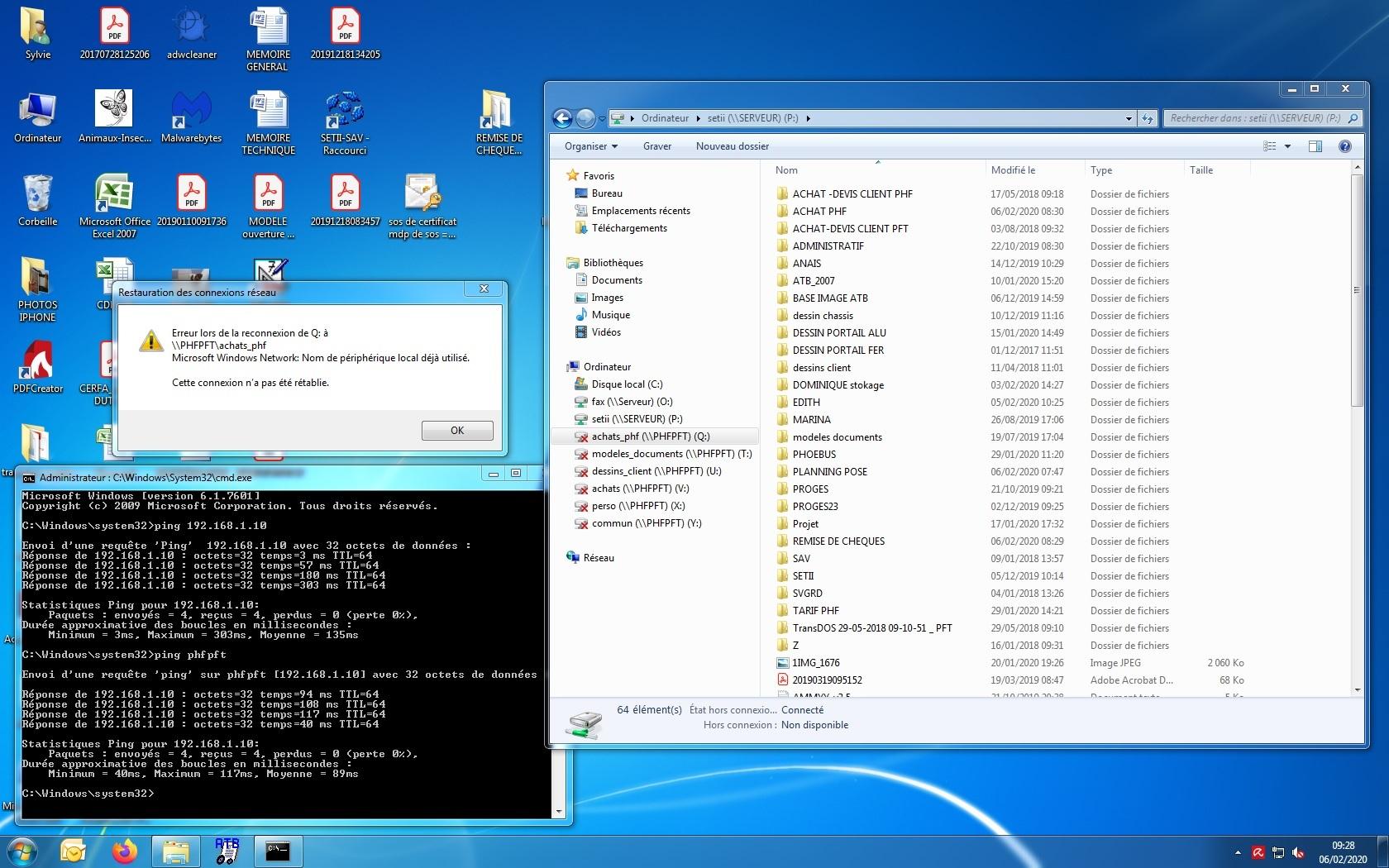
Task: Open PDFCreator desktop icon
Action: pos(38,367)
